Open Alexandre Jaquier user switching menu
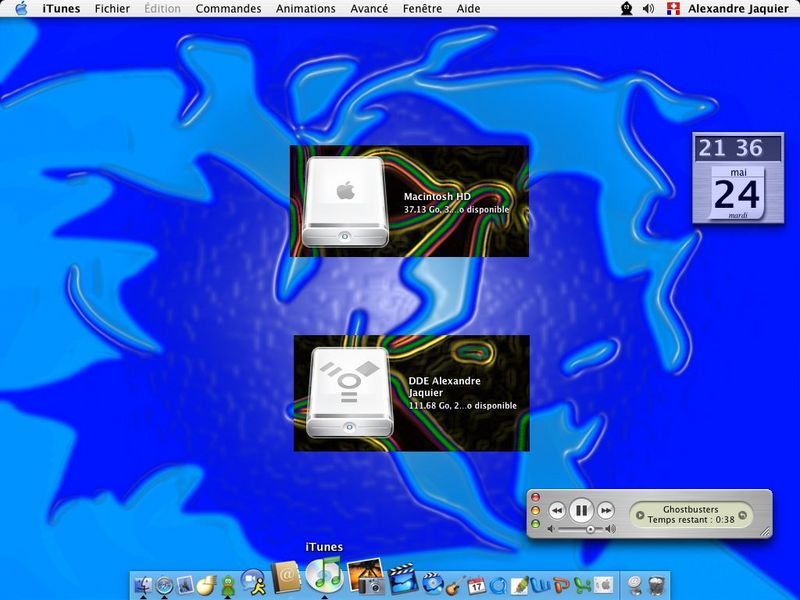The image size is (800, 600). click(738, 9)
